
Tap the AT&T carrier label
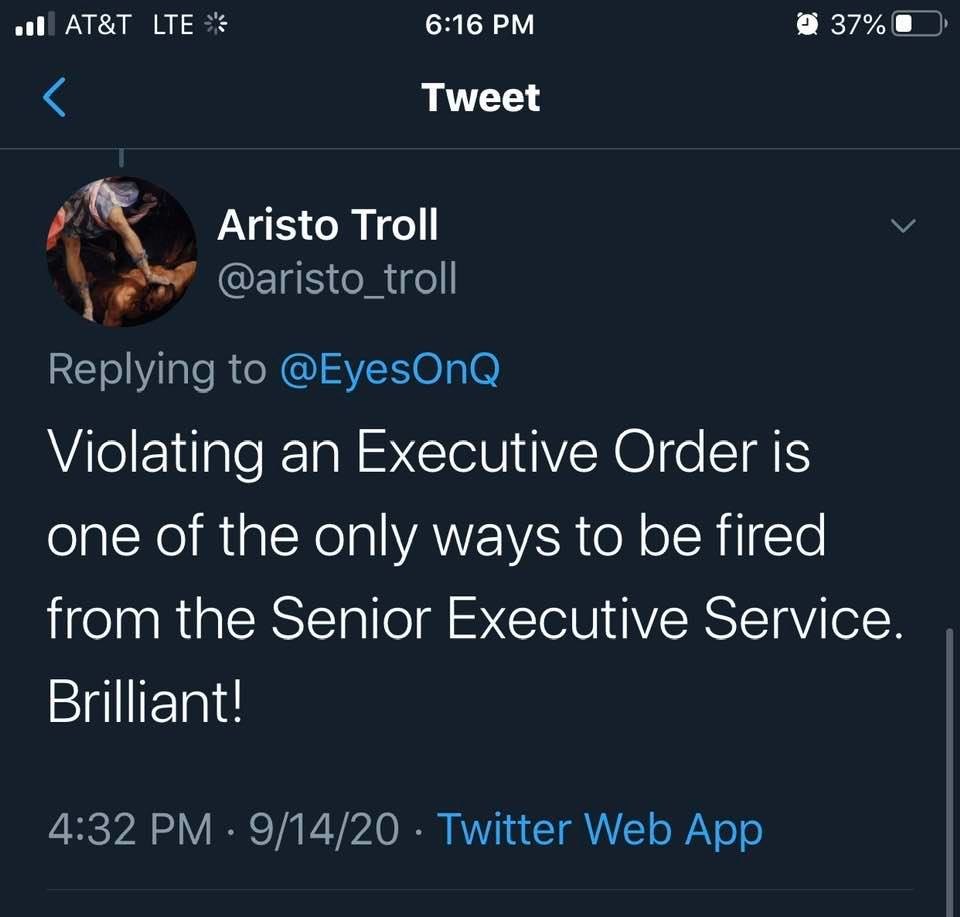click(x=98, y=24)
